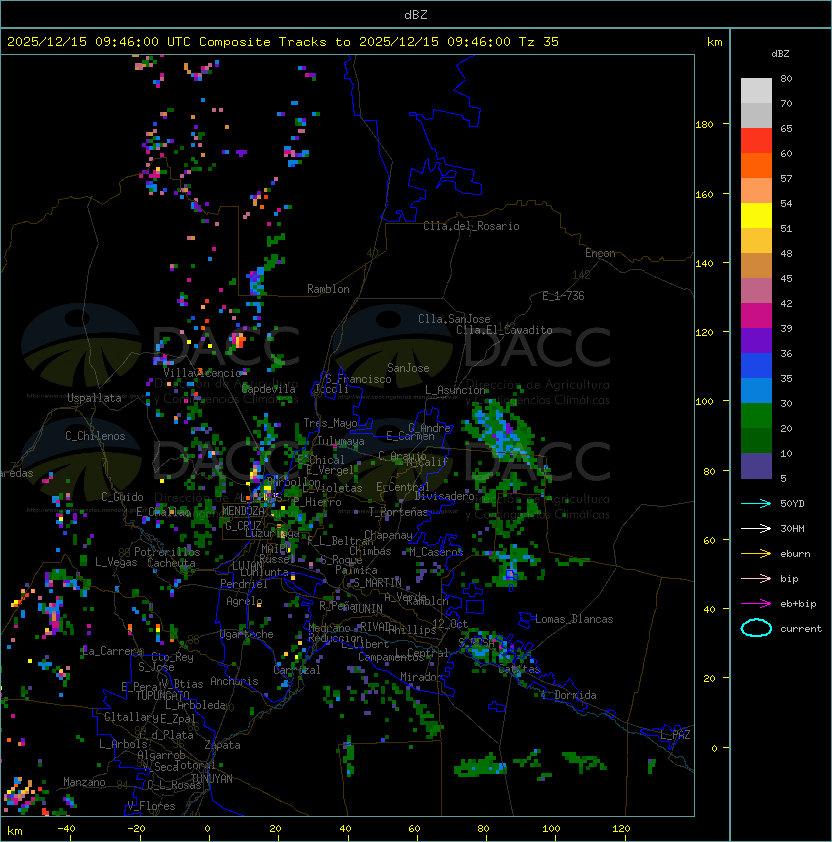Click the 'Encon' map label
This screenshot has height=842, width=832.
(x=600, y=253)
